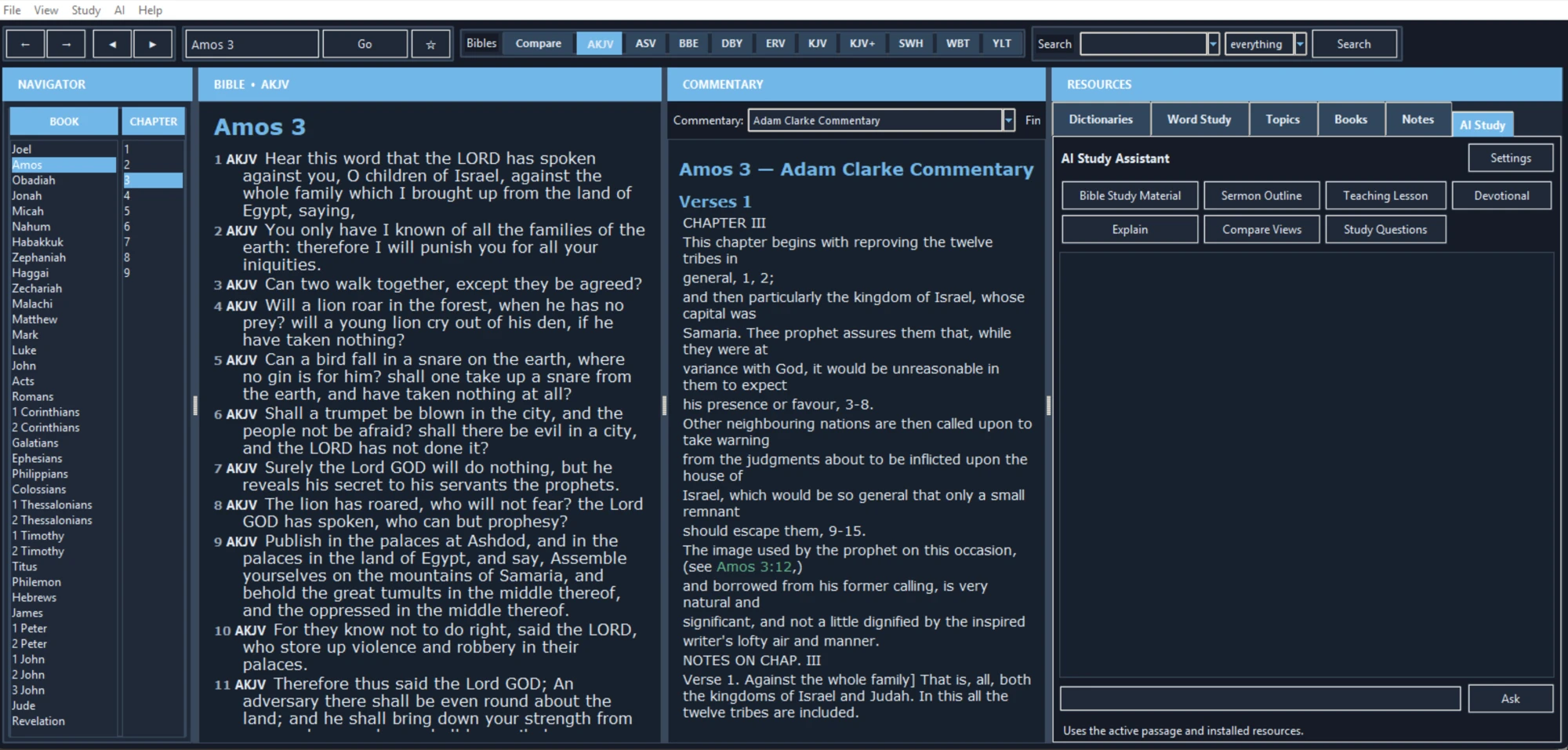Focus the passage reference field showing Amos 3
Viewport: 1568px width, 750px height.
pos(252,44)
